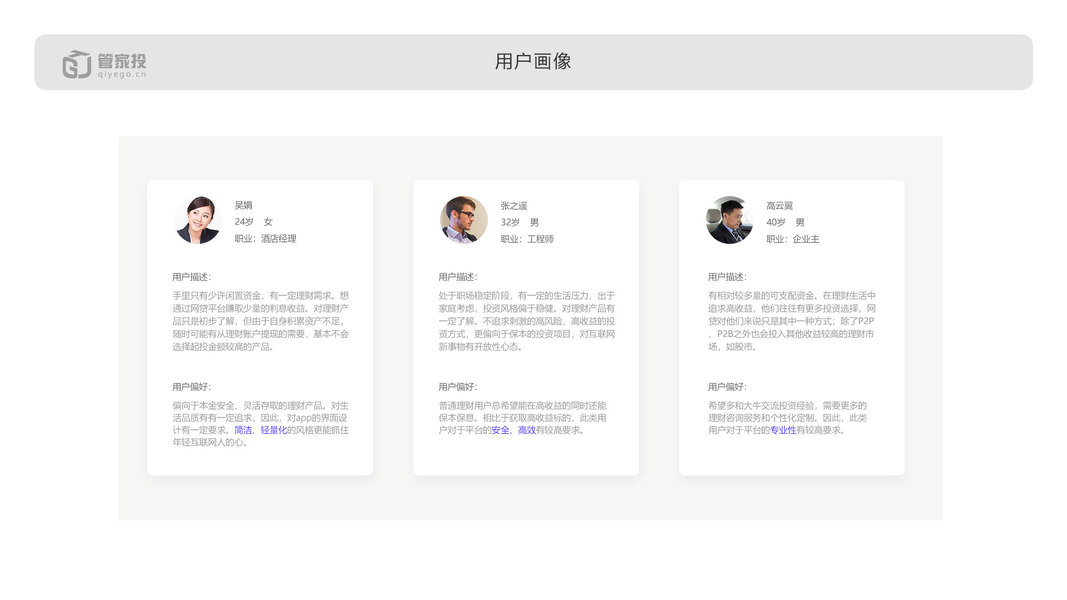
Task: Click the 40岁 age text
Action: point(775,222)
